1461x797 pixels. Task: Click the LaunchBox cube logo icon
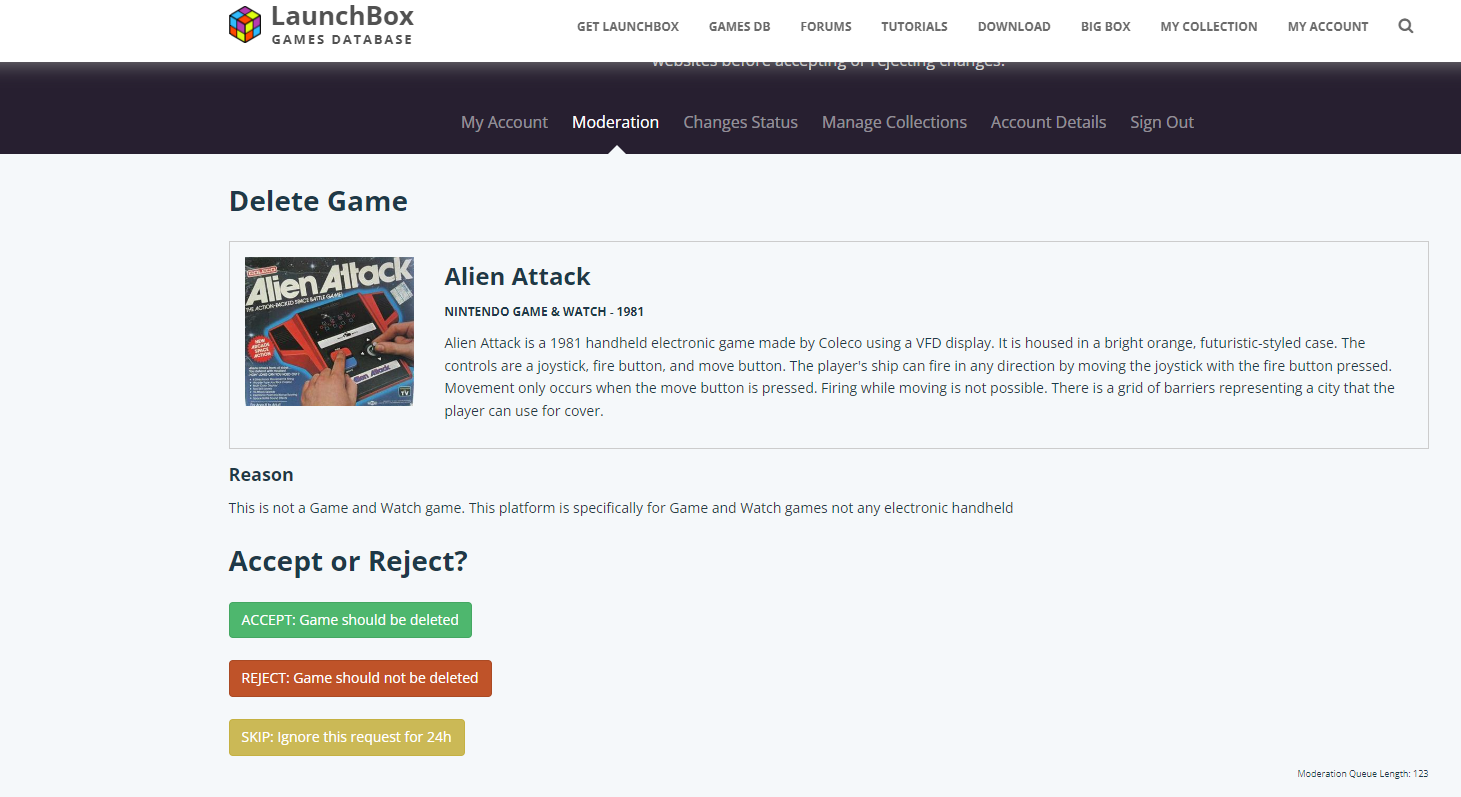point(245,25)
